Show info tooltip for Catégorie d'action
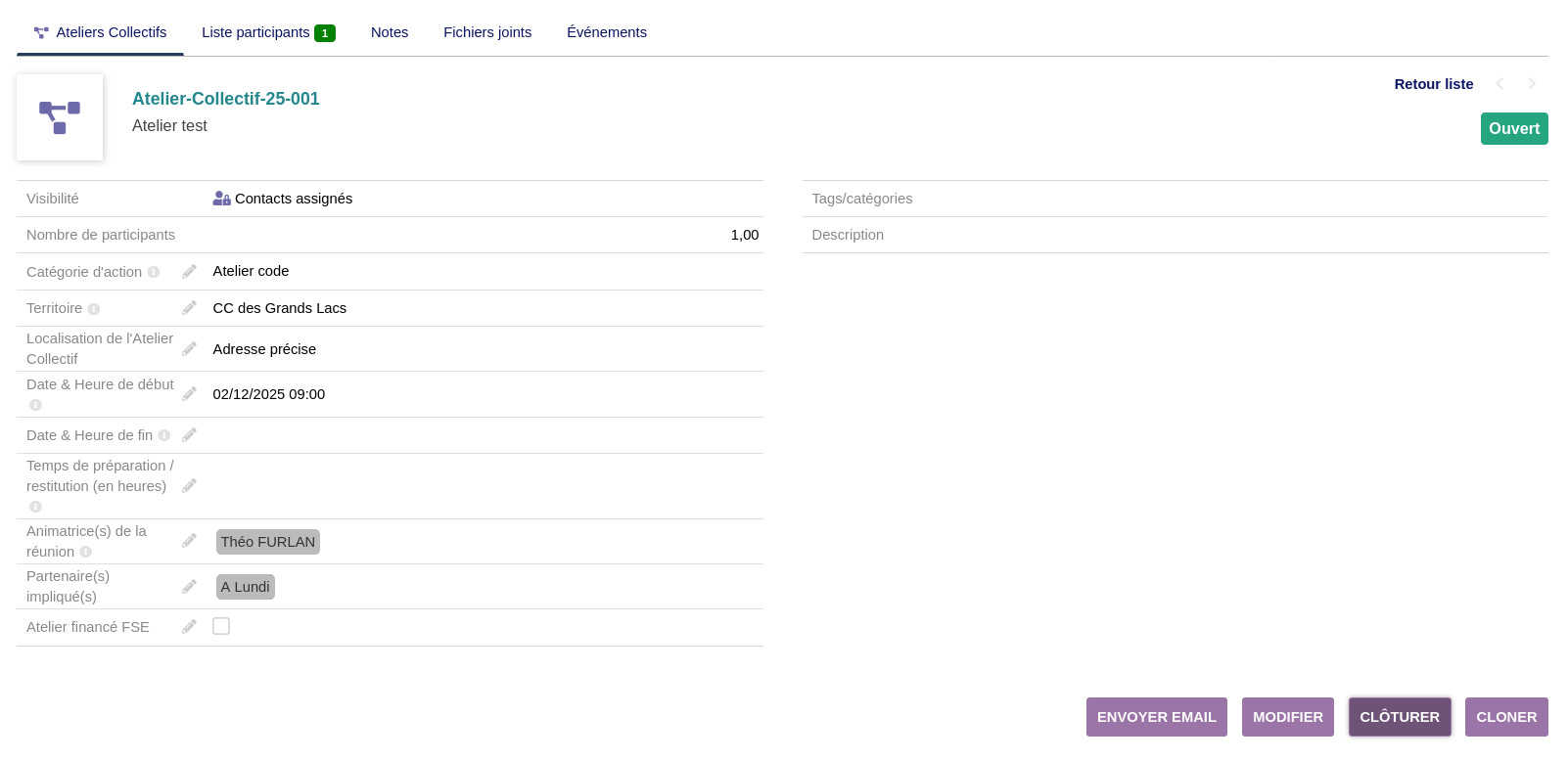This screenshot has height=761, width=1568. coord(154,272)
